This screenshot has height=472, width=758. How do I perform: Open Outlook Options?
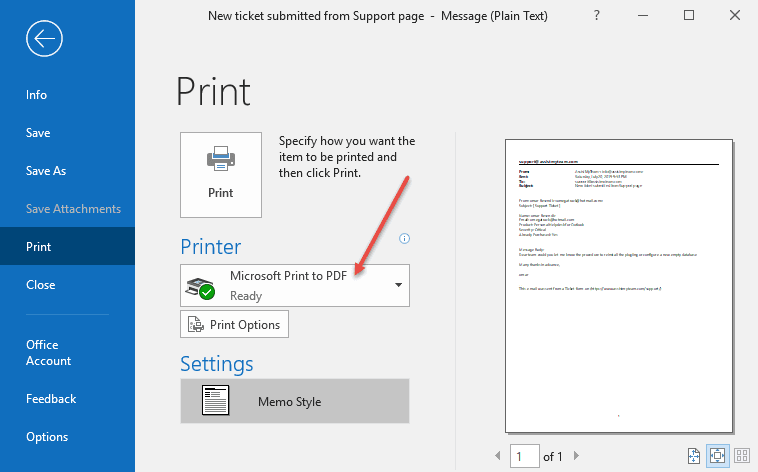coord(47,437)
